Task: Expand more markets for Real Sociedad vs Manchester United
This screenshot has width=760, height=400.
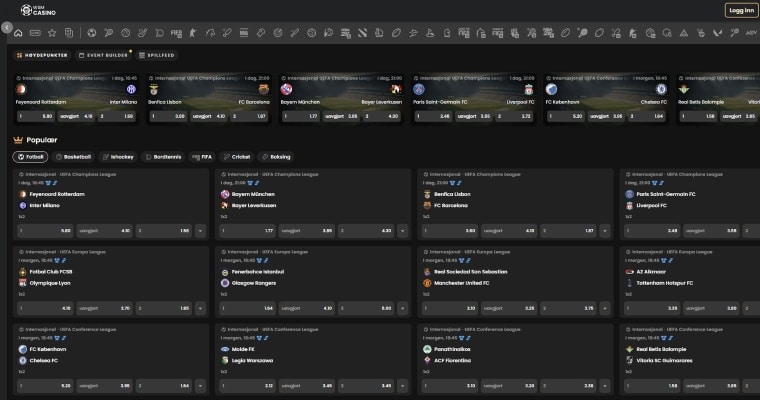Action: tap(605, 308)
